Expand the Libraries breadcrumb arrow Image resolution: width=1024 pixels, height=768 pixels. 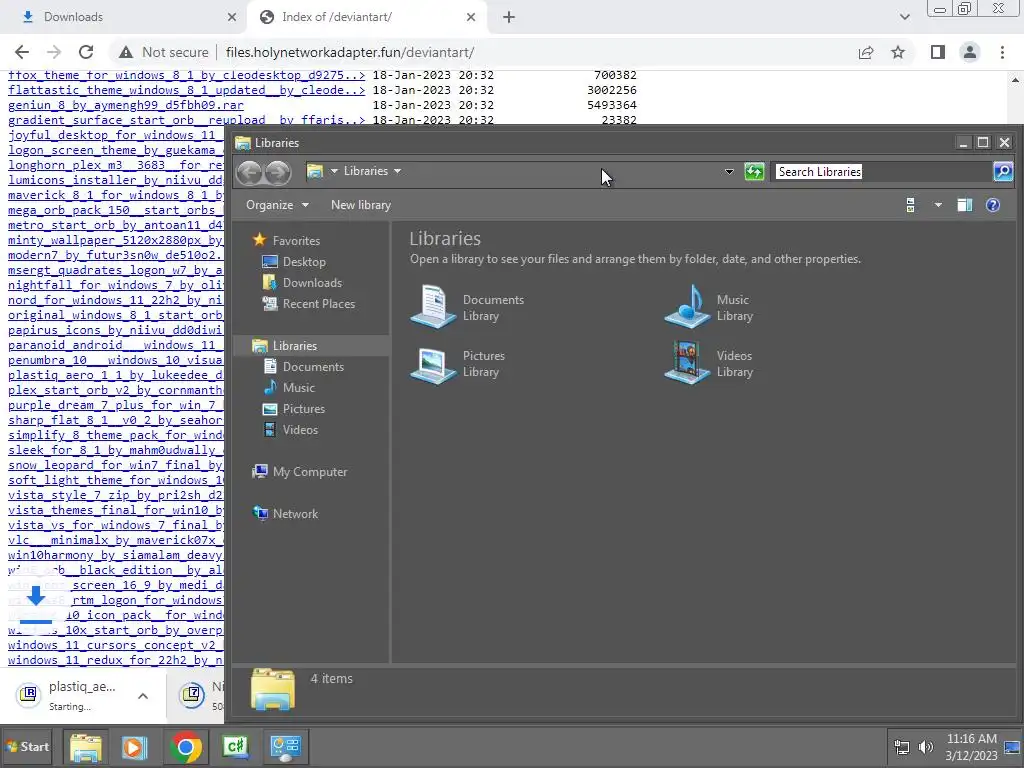pyautogui.click(x=397, y=171)
